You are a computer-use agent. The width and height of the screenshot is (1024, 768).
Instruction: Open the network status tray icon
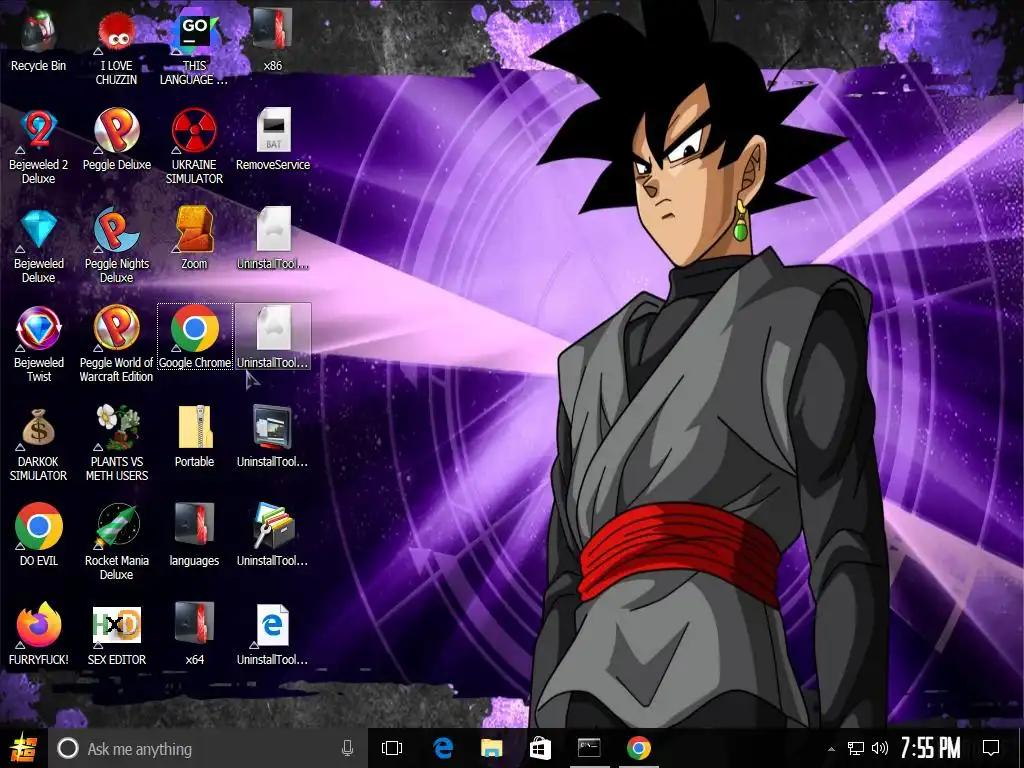pyautogui.click(x=856, y=748)
